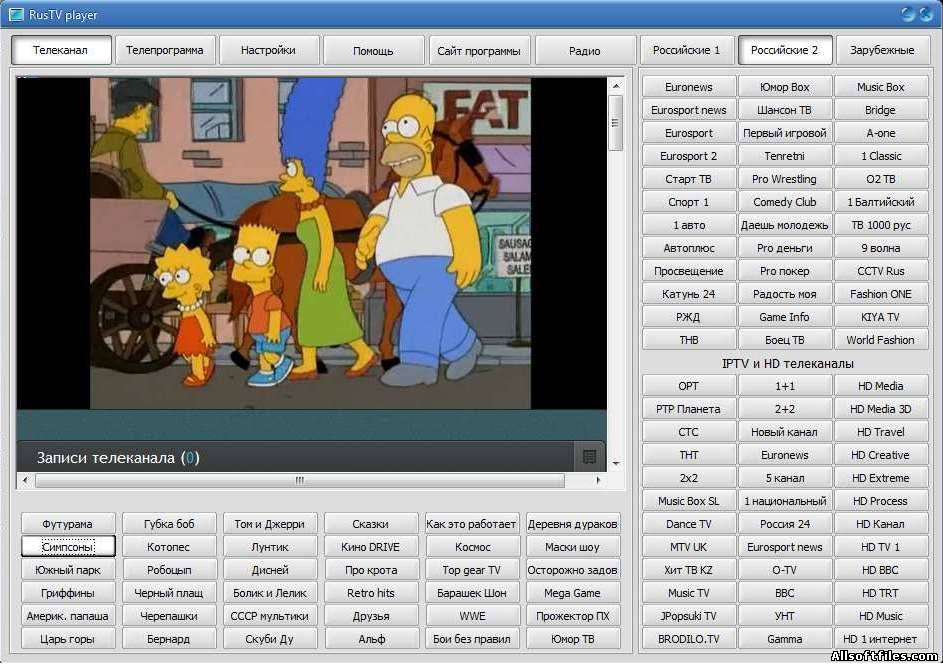This screenshot has height=666, width=943.
Task: Play the Скуби Ду channel
Action: click(x=269, y=638)
